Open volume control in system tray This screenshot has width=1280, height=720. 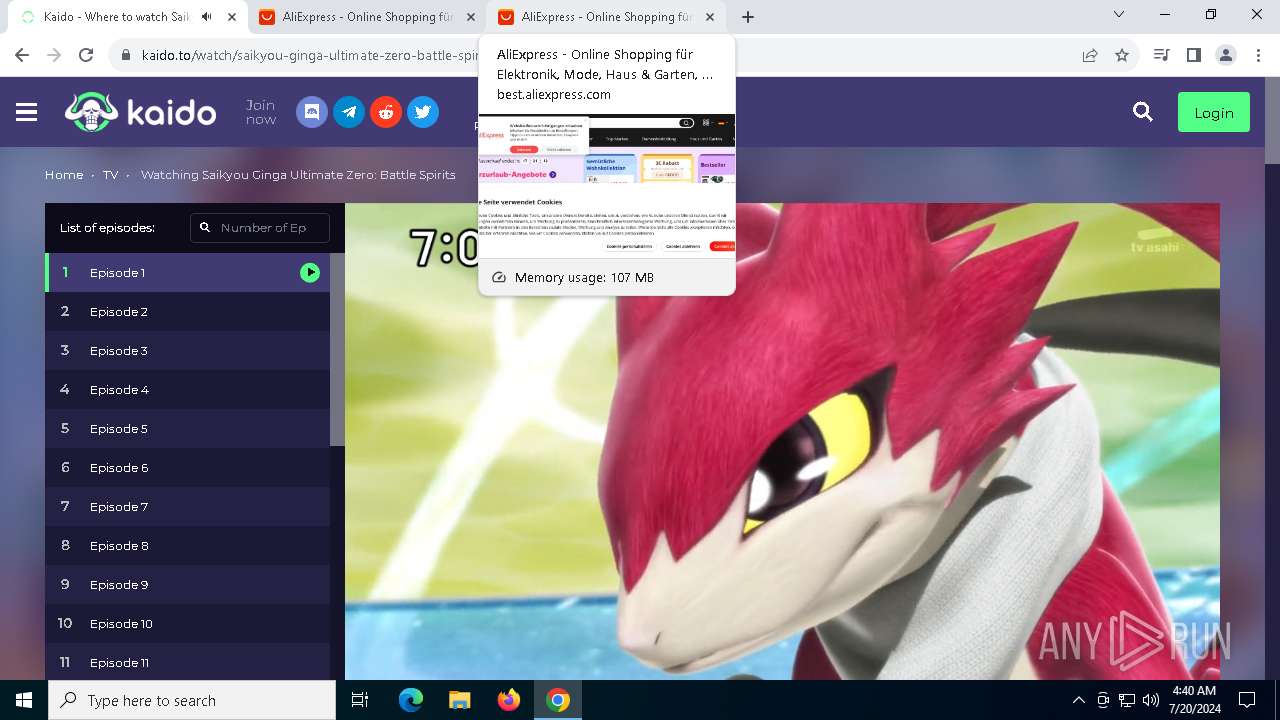tap(1151, 700)
